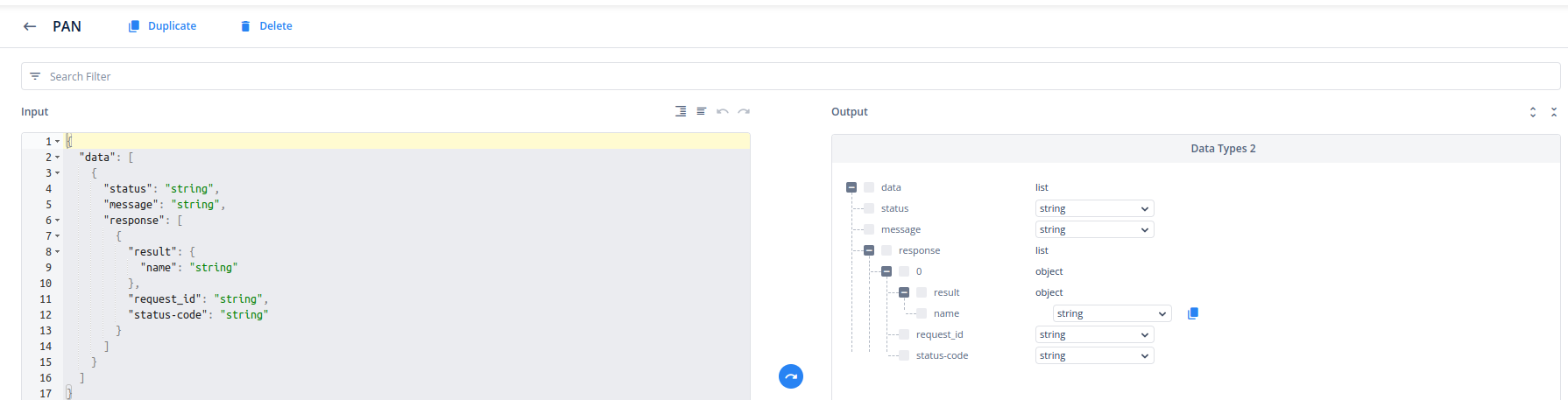The image size is (1568, 400).
Task: Open the type dropdown for name
Action: [x=1112, y=313]
